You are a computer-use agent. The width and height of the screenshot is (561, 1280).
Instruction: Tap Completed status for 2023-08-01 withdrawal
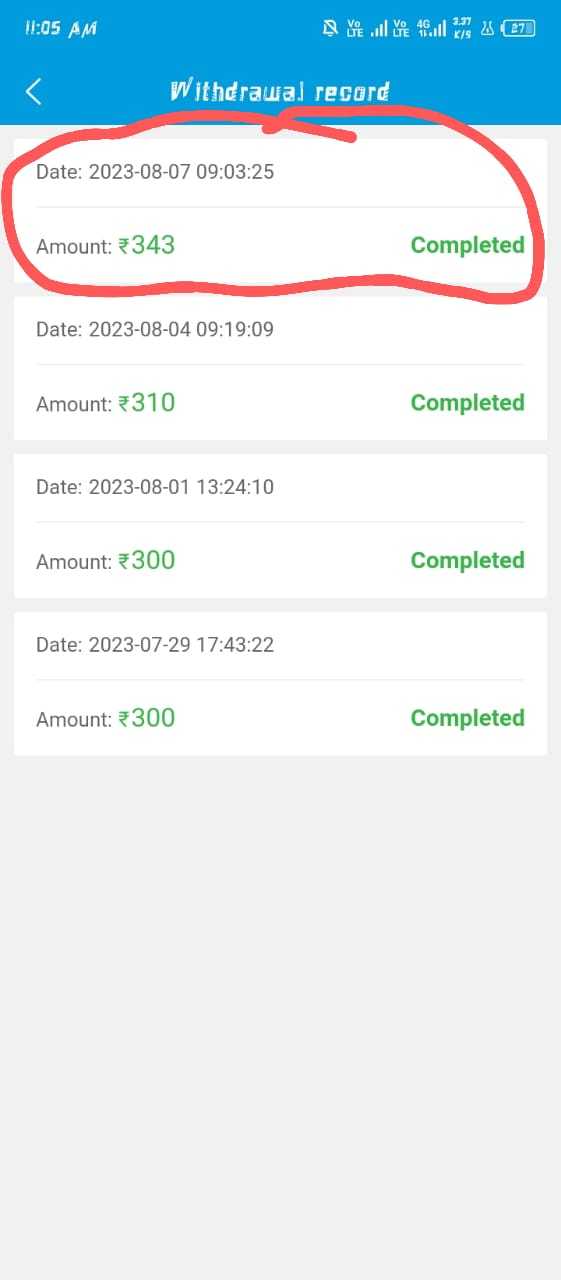click(467, 560)
